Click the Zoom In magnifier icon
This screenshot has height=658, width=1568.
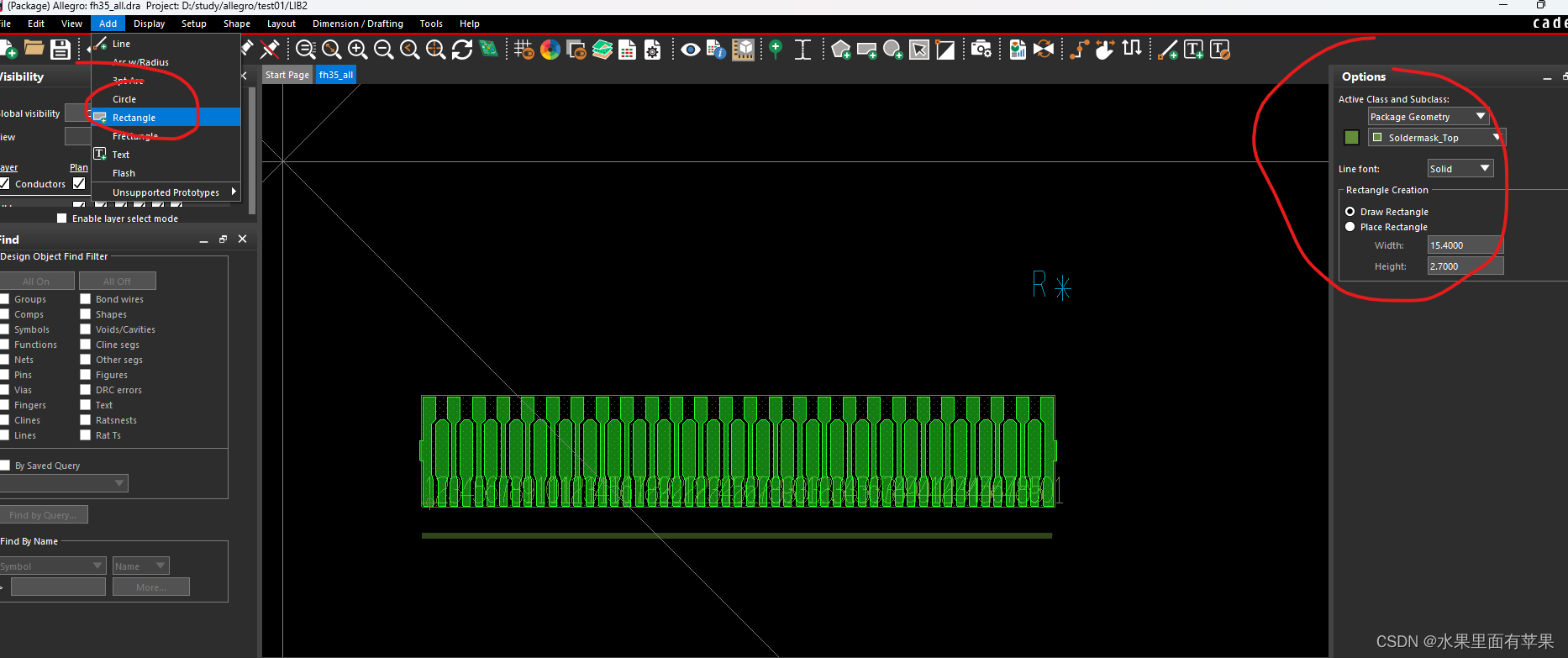[357, 50]
